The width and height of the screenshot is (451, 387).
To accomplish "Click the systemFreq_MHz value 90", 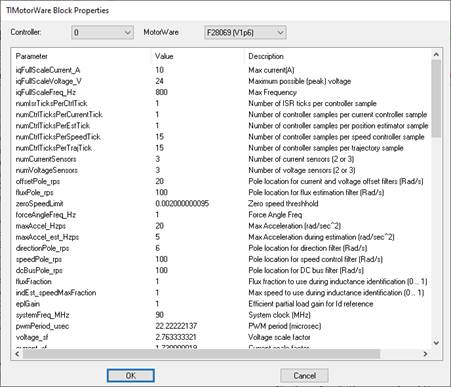I will (159, 315).
